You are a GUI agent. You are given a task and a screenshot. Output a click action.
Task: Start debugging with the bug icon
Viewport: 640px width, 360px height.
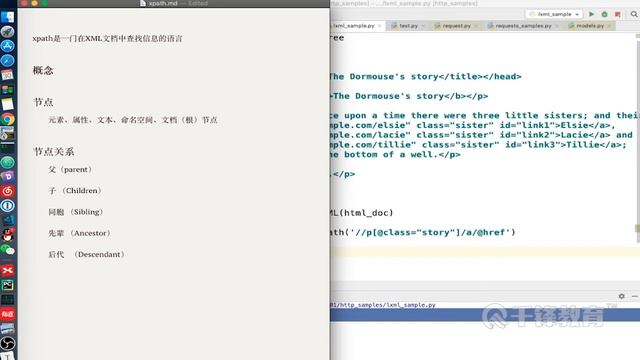click(x=604, y=14)
